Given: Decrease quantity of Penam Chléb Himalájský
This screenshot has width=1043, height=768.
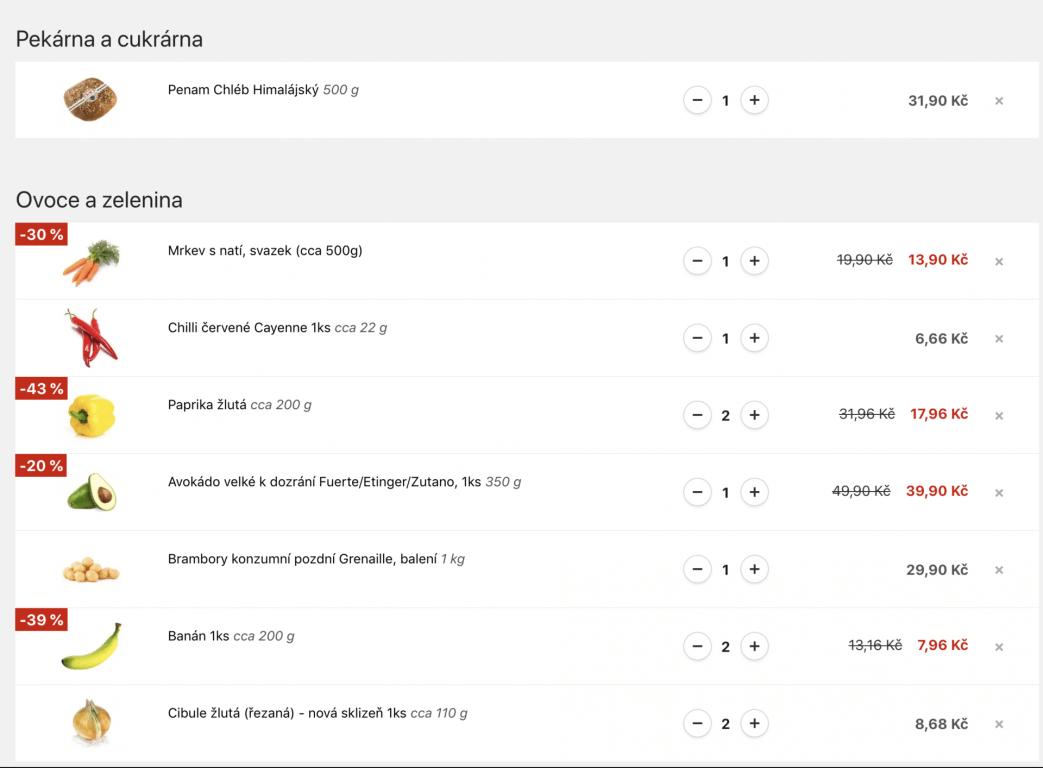Looking at the screenshot, I should click(x=697, y=100).
